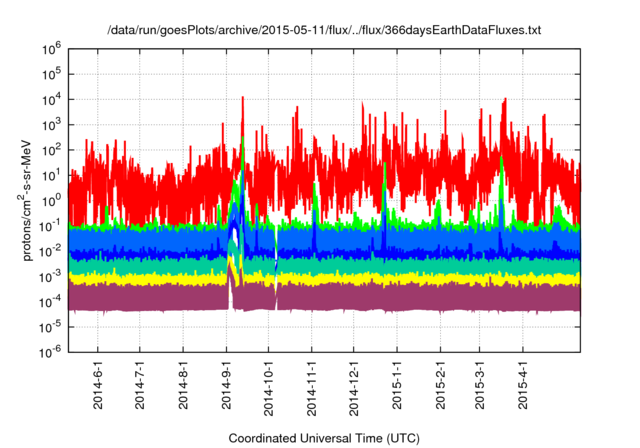The width and height of the screenshot is (640, 448).
Task: Click the 2014-9-1 date label
Action: [x=227, y=385]
